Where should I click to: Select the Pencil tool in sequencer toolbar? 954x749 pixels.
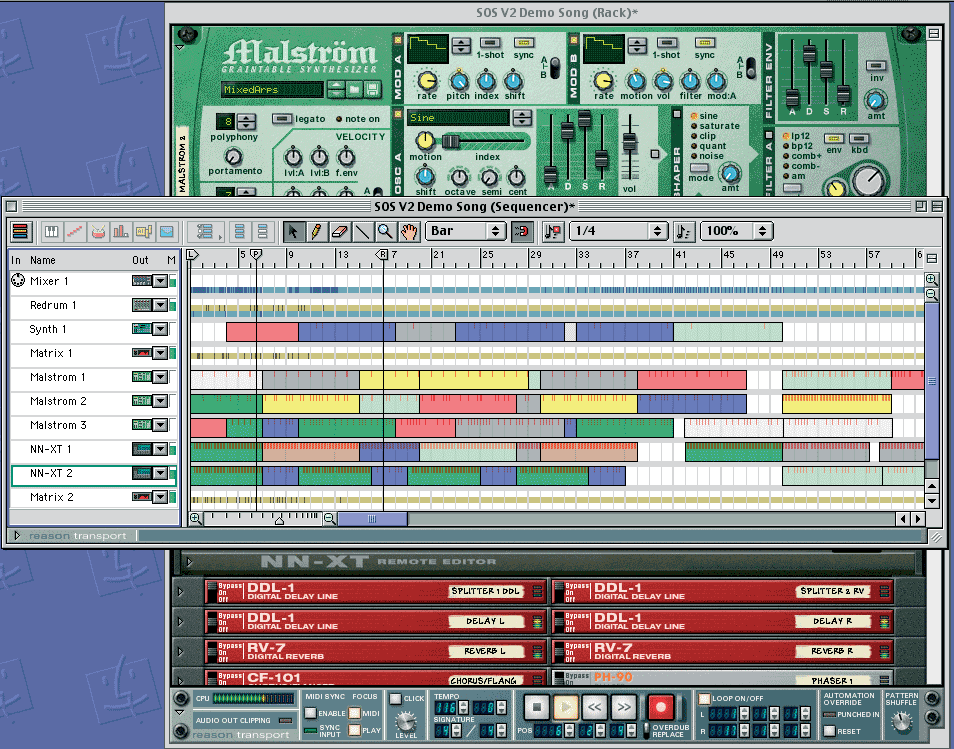(317, 231)
